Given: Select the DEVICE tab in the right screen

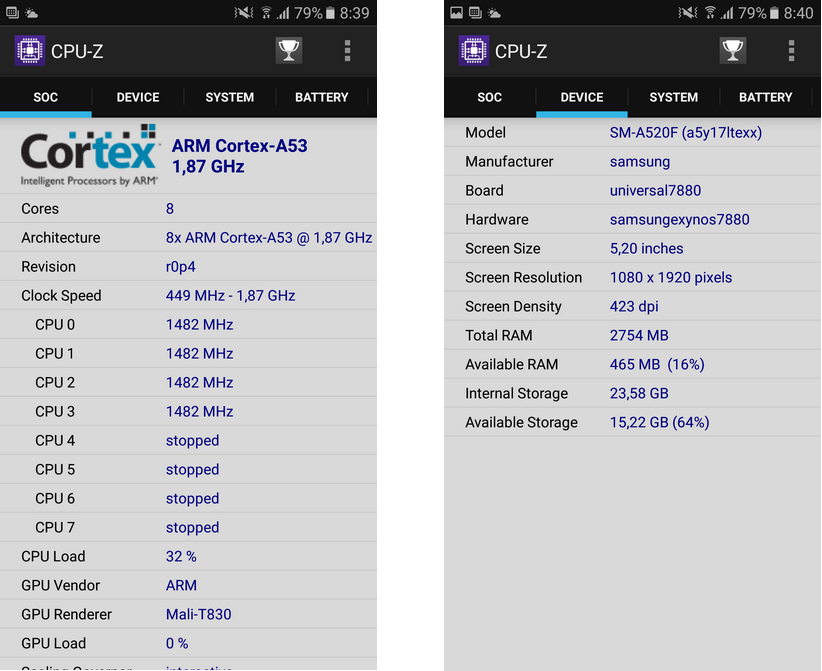Looking at the screenshot, I should [582, 97].
